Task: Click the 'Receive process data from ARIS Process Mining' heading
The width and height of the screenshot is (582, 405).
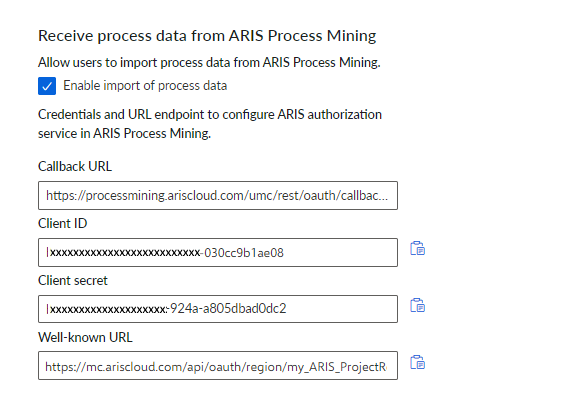Action: coord(207,36)
